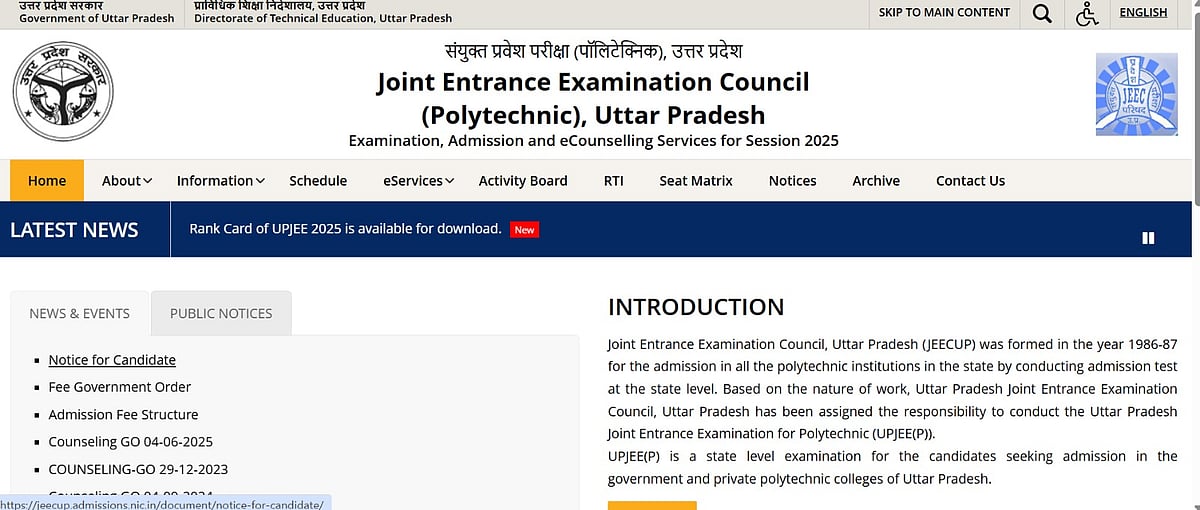Expand the Information menu dropdown
1200x510 pixels.
coord(221,181)
